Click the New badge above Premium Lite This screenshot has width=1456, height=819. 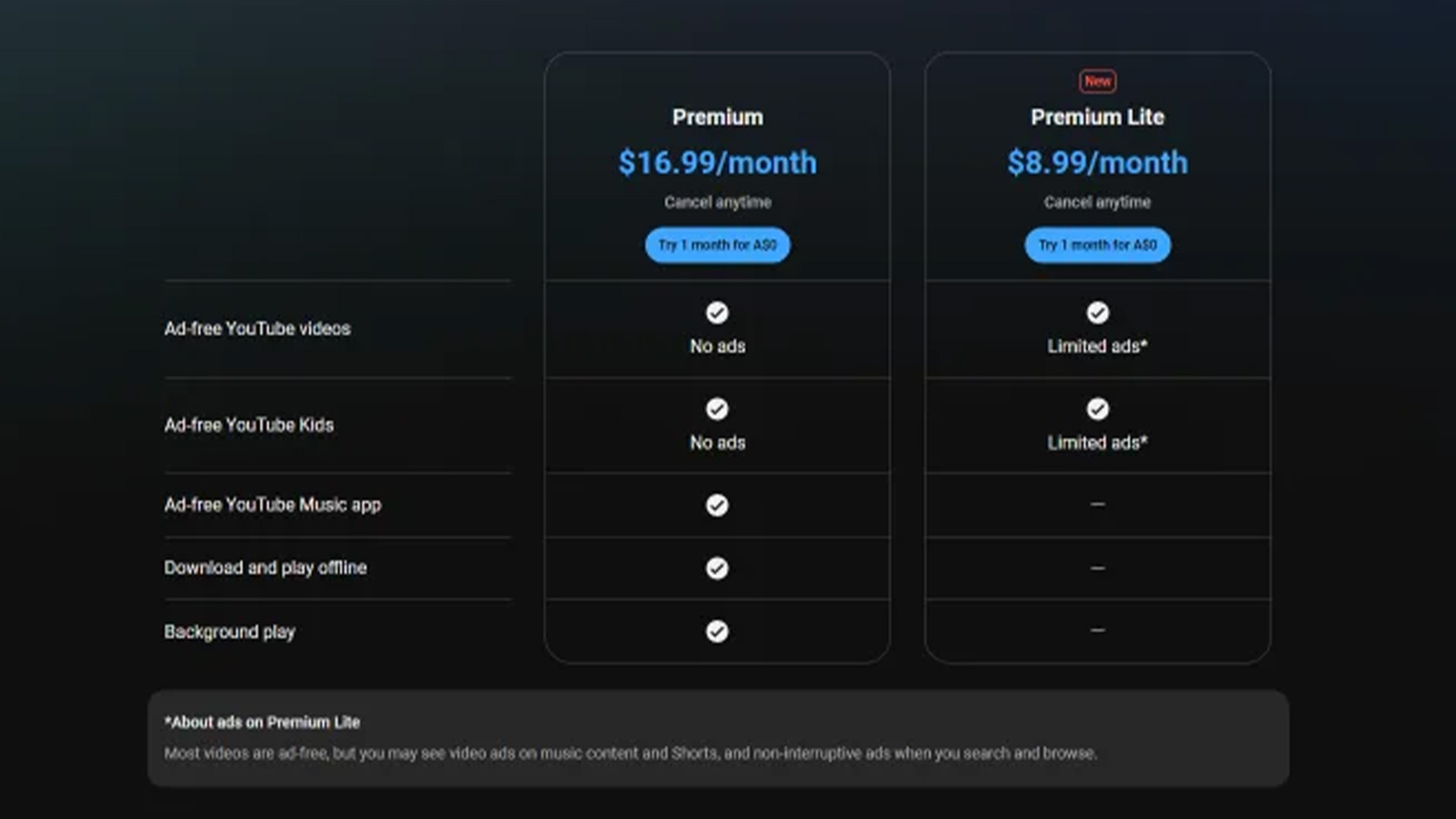click(1097, 81)
